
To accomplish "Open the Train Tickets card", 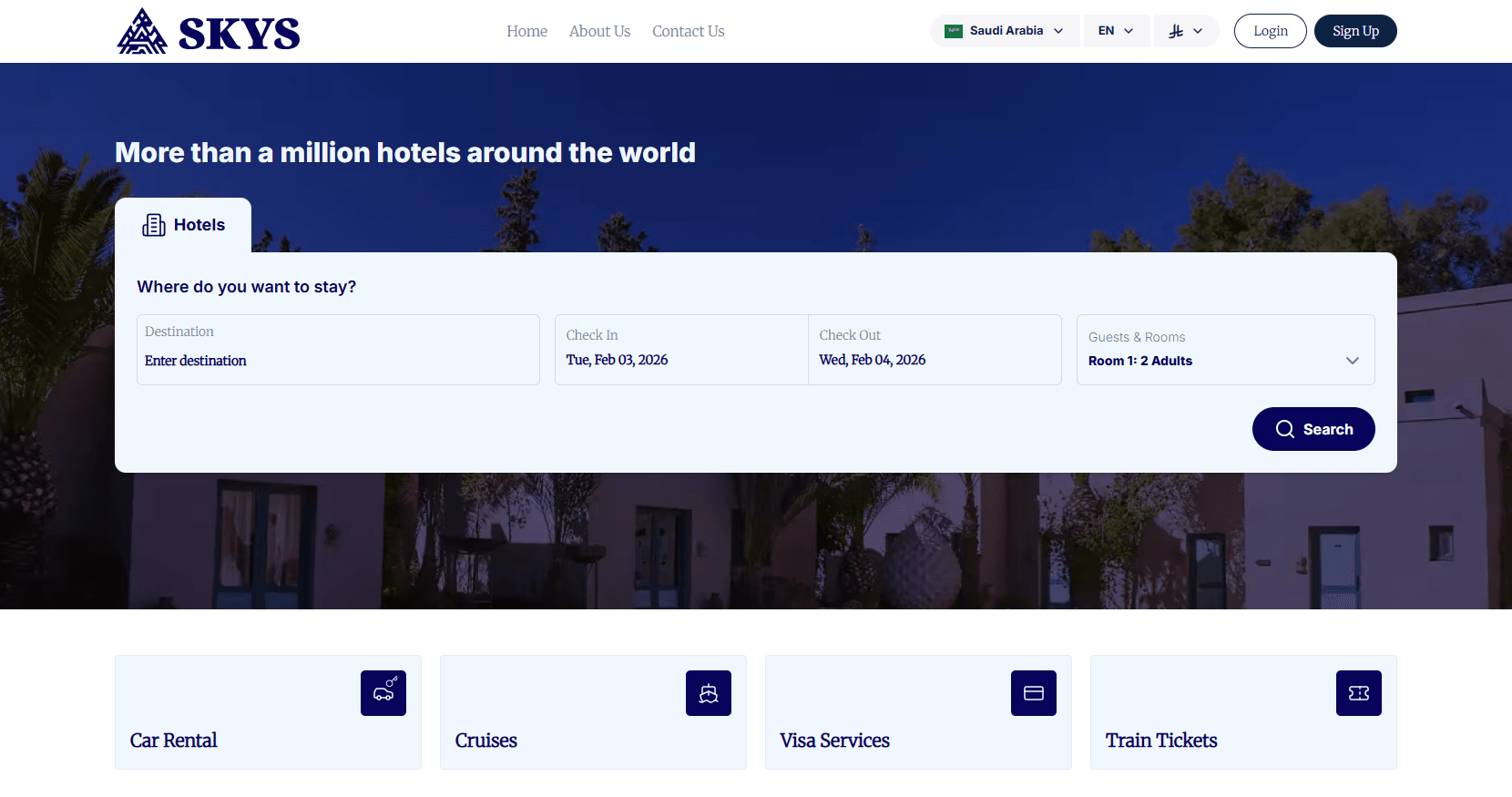I will pyautogui.click(x=1243, y=712).
